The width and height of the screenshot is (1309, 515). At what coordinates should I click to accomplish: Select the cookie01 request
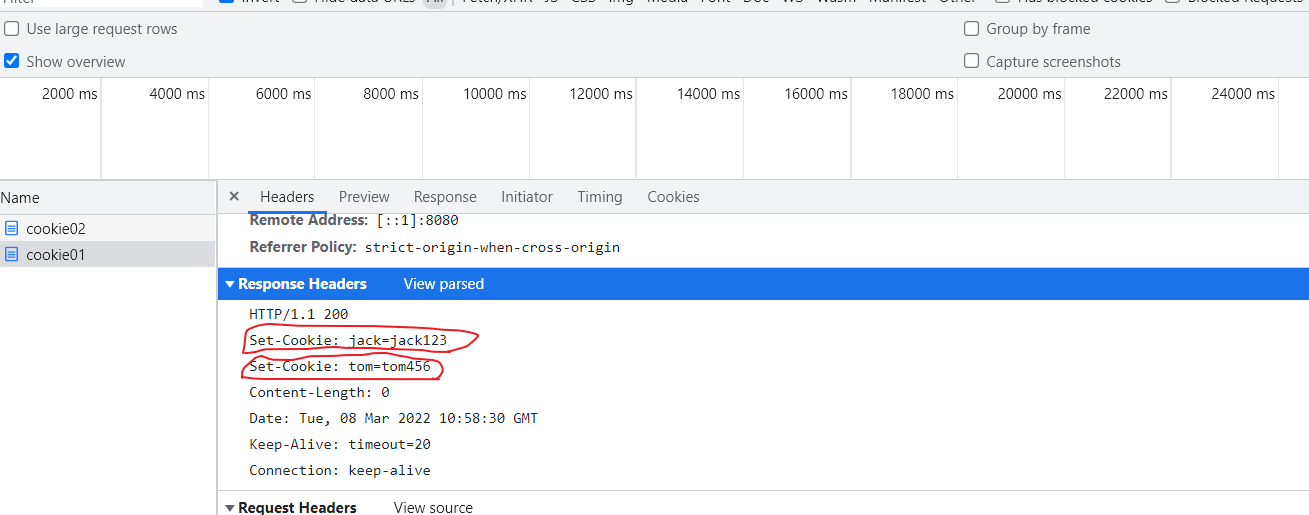107,254
